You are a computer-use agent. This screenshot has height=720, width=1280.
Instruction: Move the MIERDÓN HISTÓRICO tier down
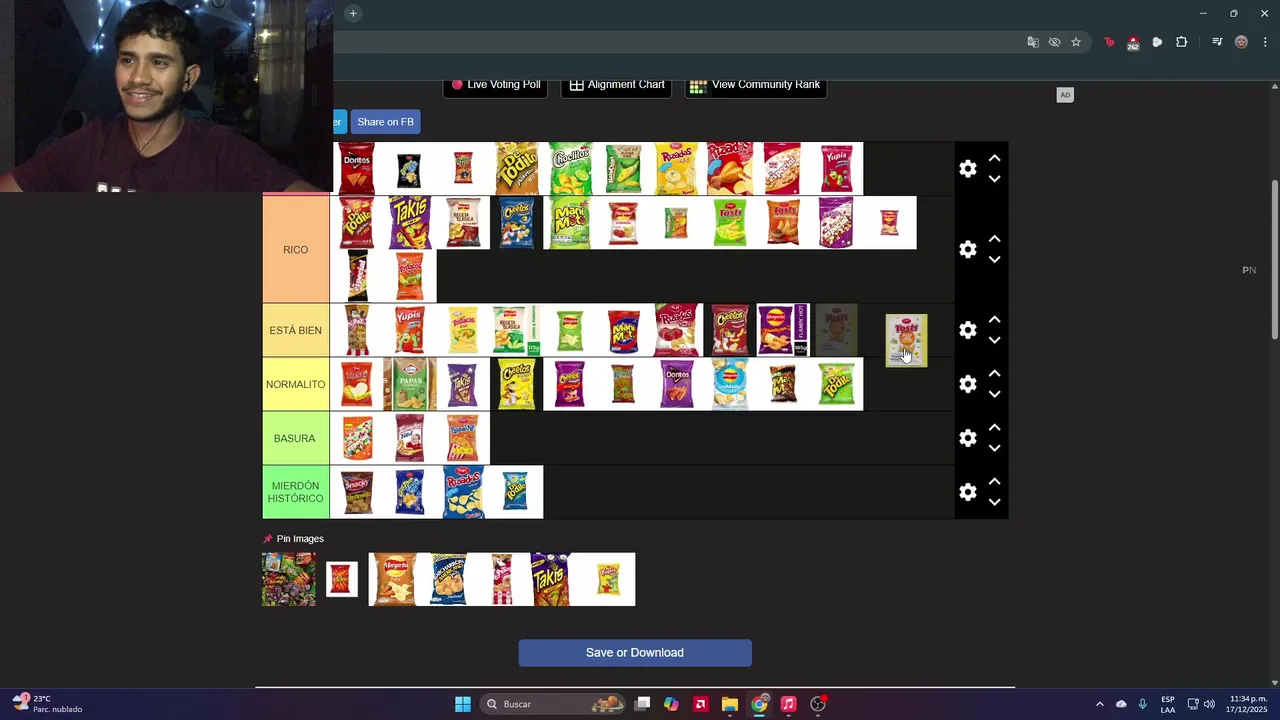point(994,502)
